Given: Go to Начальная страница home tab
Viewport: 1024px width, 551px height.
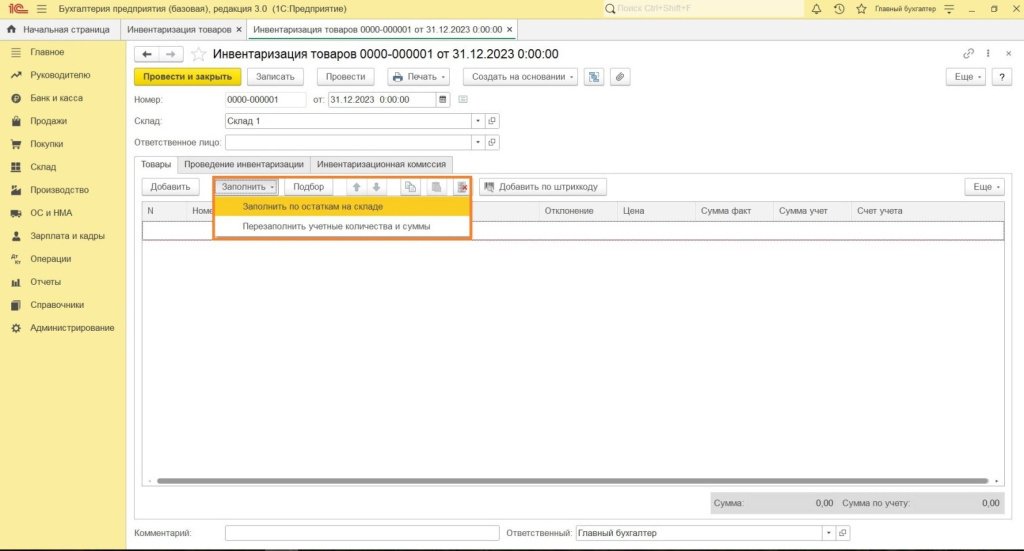Looking at the screenshot, I should 59,29.
